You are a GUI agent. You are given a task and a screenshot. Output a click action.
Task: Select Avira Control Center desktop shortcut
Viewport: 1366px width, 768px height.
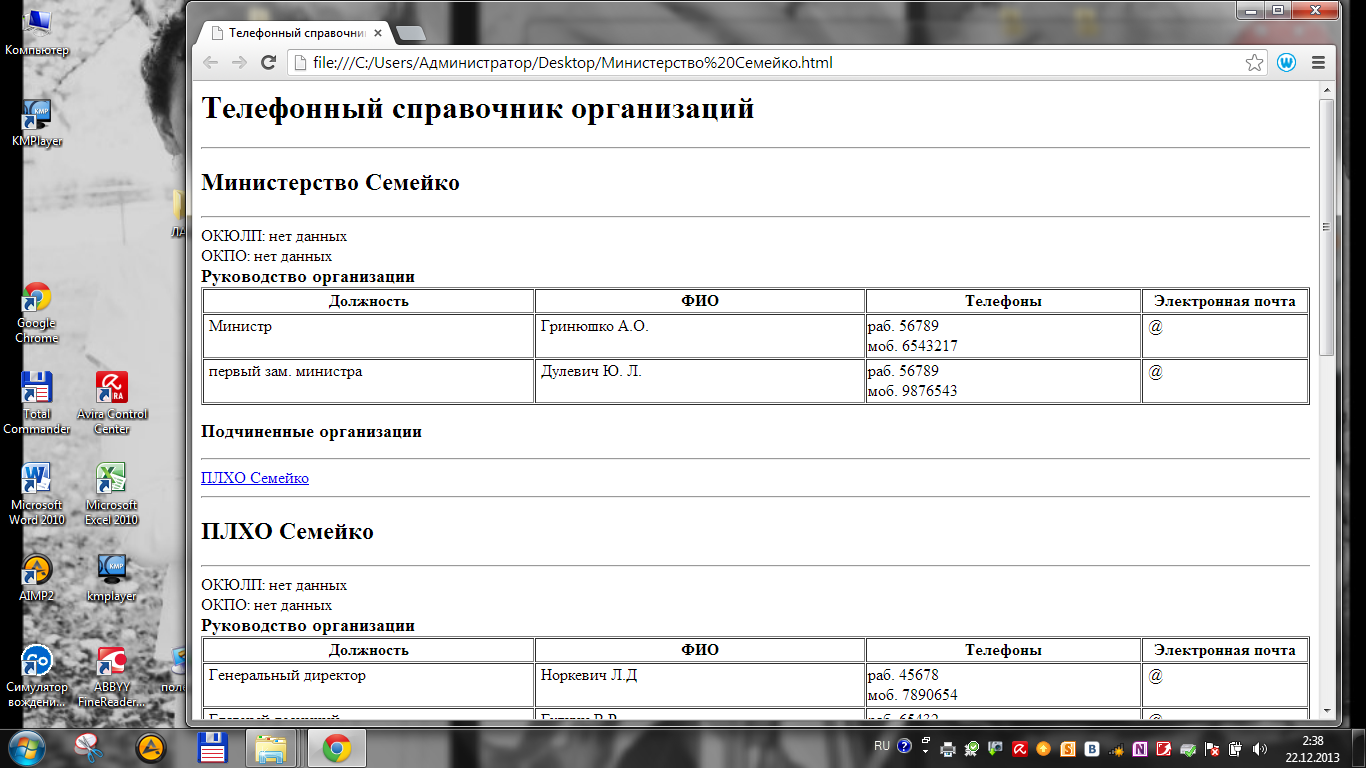[x=112, y=402]
